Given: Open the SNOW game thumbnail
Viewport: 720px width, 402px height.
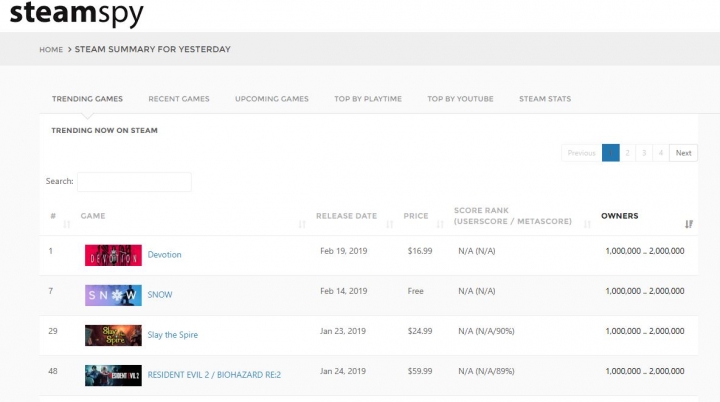Looking at the screenshot, I should point(113,295).
